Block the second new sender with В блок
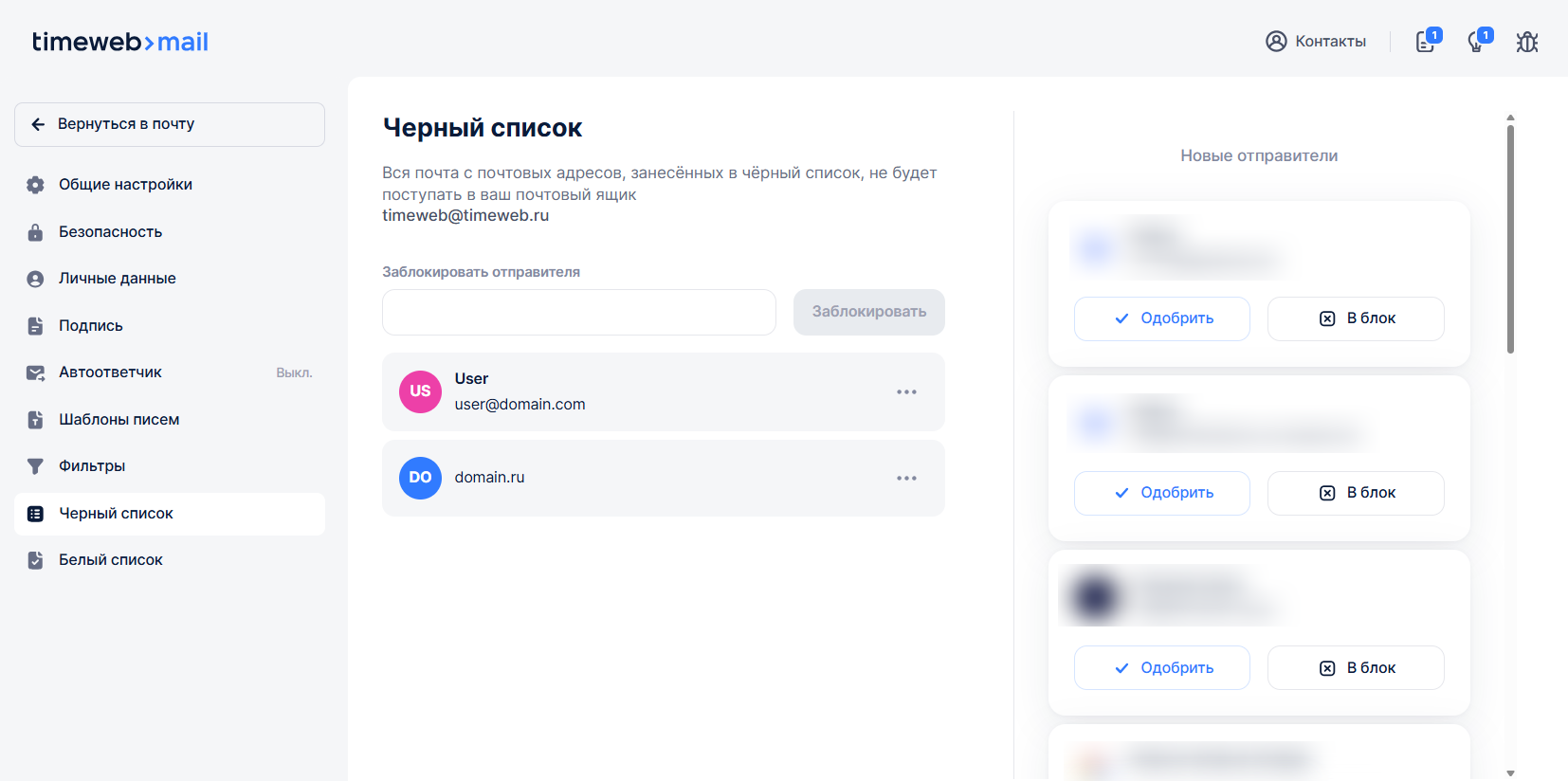The height and width of the screenshot is (781, 1568). coord(1355,493)
